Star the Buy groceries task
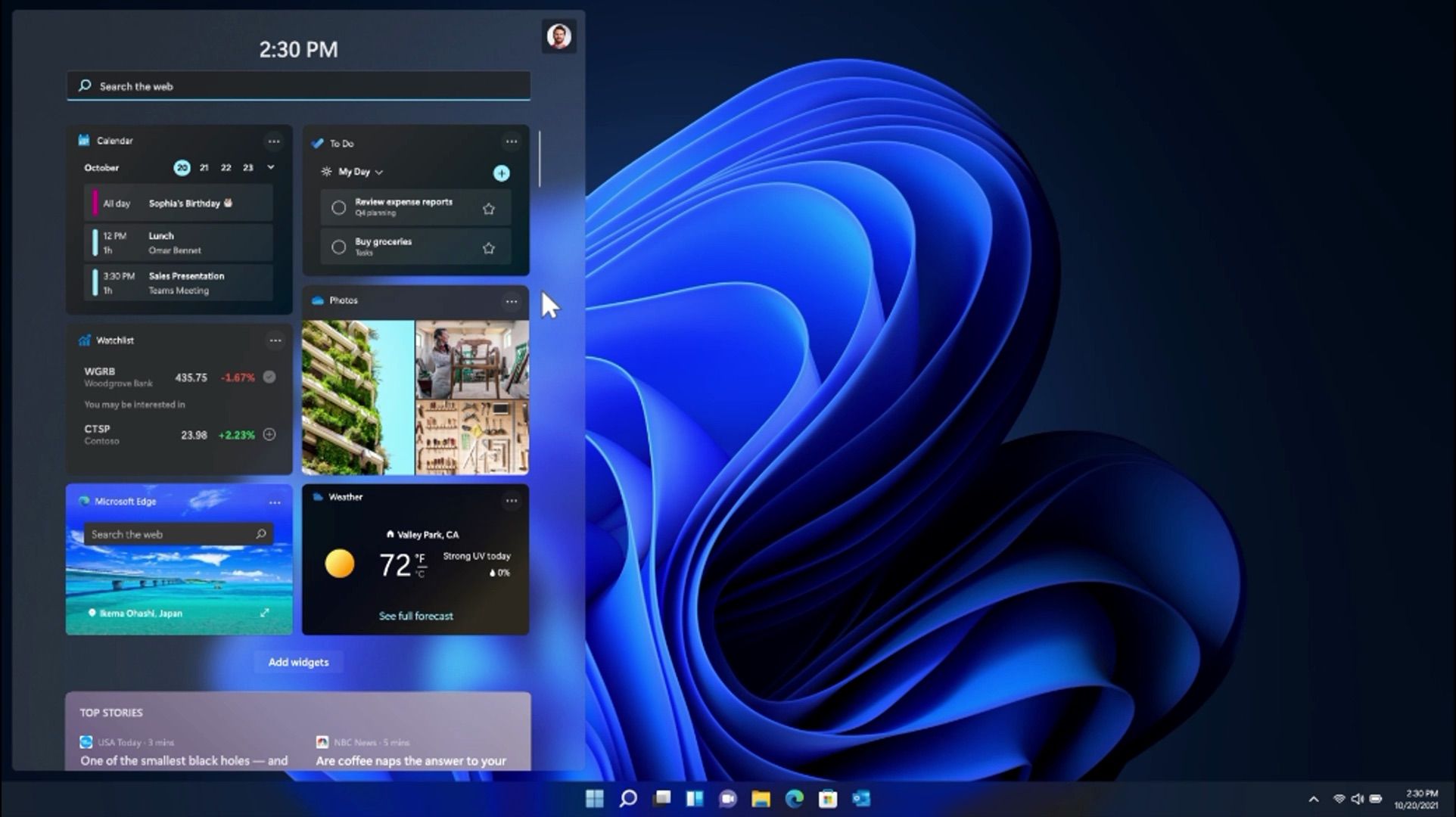1456x817 pixels. 489,248
